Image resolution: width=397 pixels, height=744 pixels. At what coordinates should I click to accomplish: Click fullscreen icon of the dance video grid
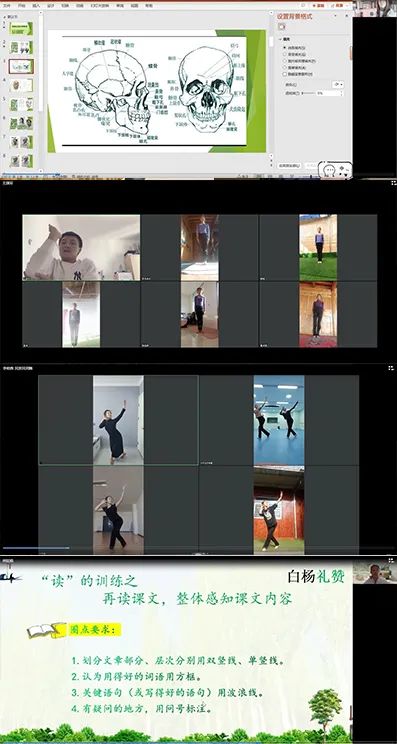coord(392,368)
